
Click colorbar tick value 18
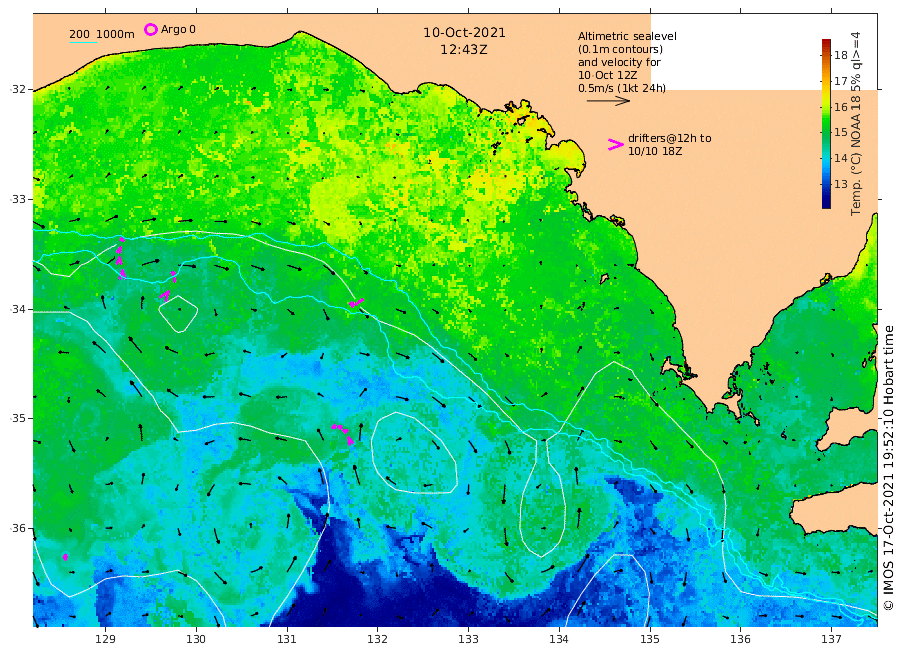click(x=841, y=55)
